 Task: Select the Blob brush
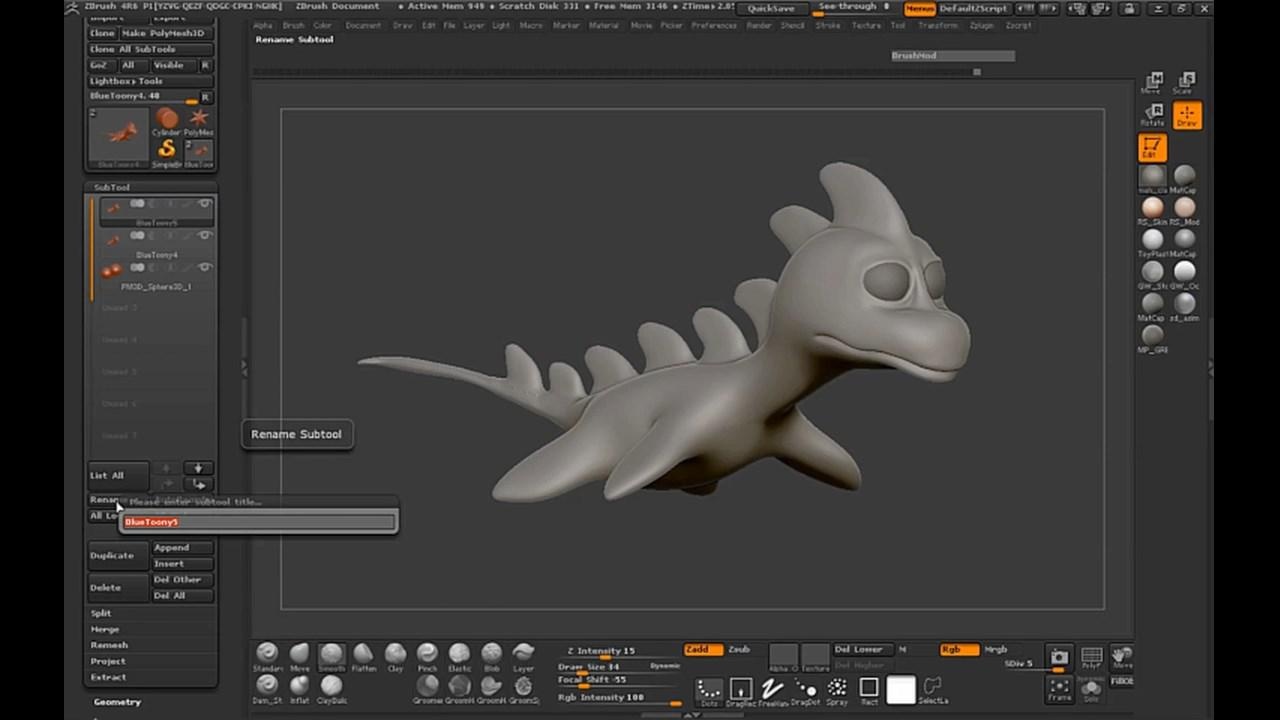tap(491, 656)
